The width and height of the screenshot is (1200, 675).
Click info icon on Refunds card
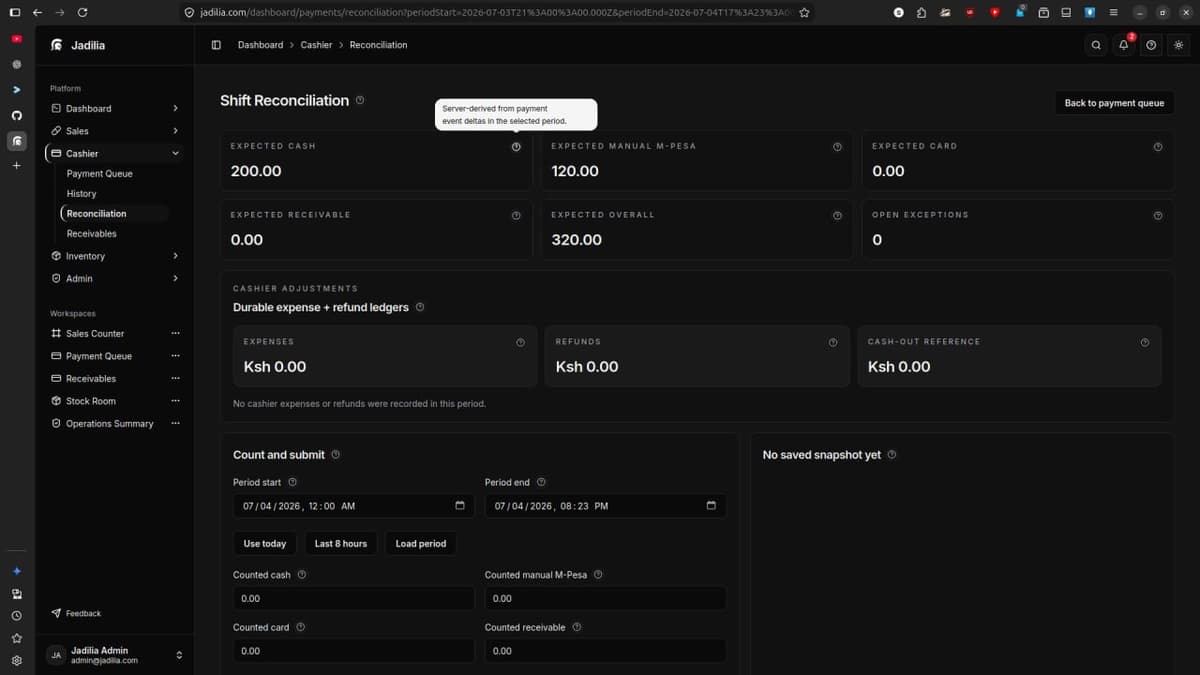833,342
